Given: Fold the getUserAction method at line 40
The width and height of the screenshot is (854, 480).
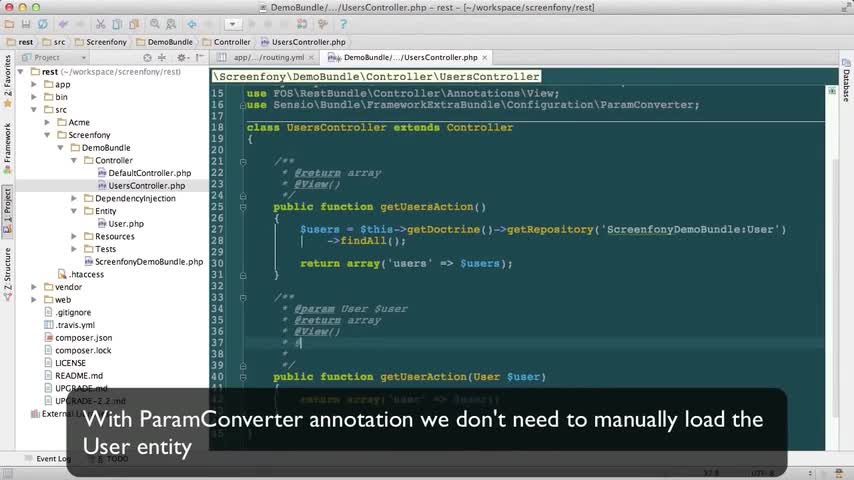Looking at the screenshot, I should pos(243,377).
